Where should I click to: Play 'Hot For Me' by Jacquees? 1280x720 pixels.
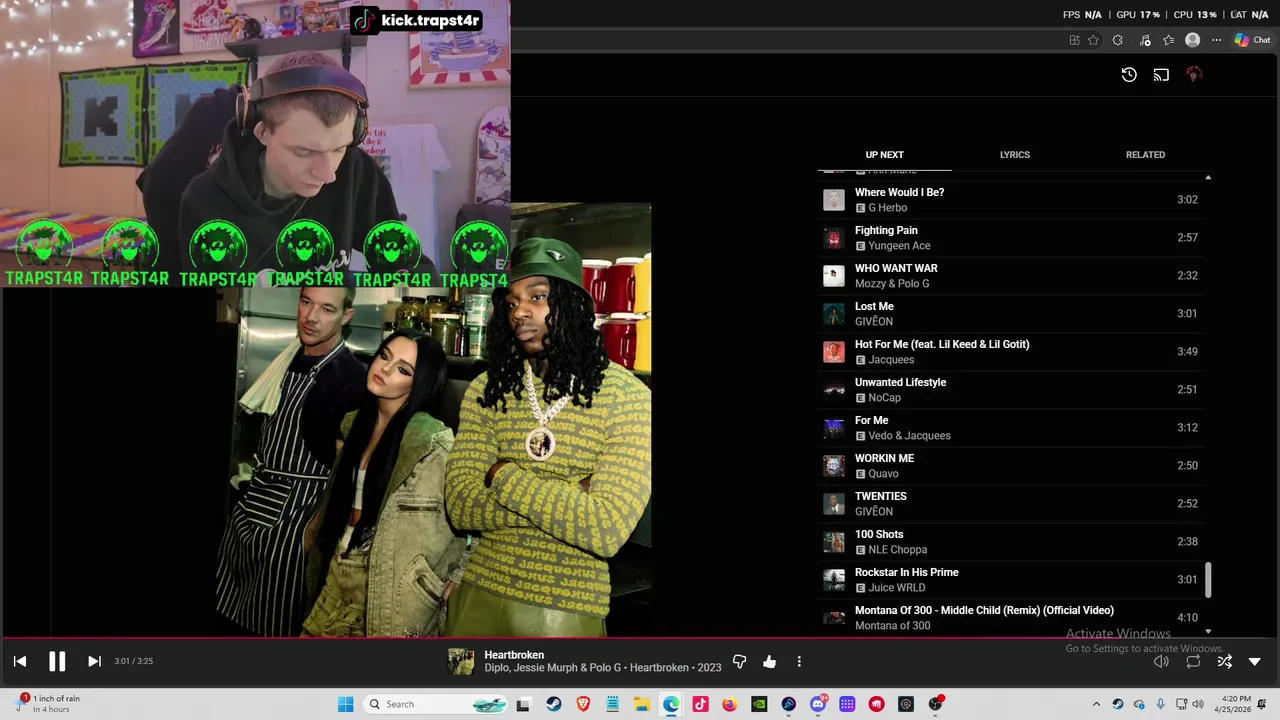(1010, 352)
